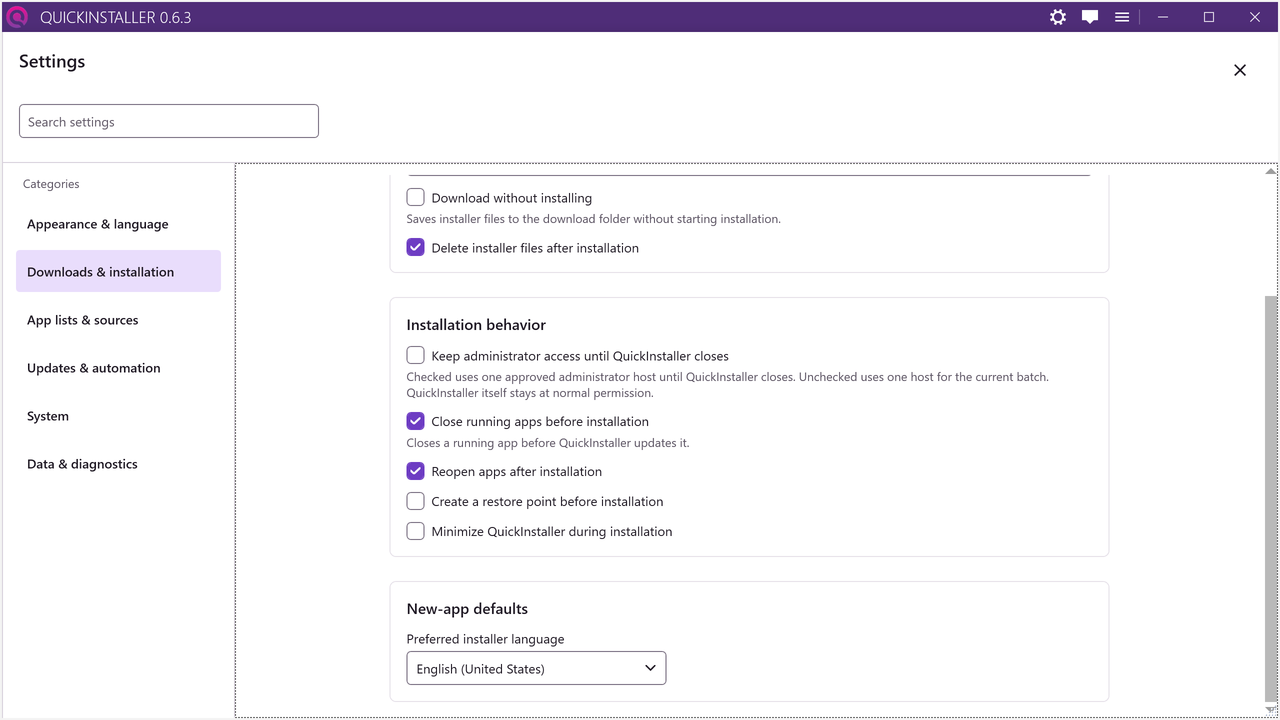Enable Download without installing checkbox

[x=416, y=198]
